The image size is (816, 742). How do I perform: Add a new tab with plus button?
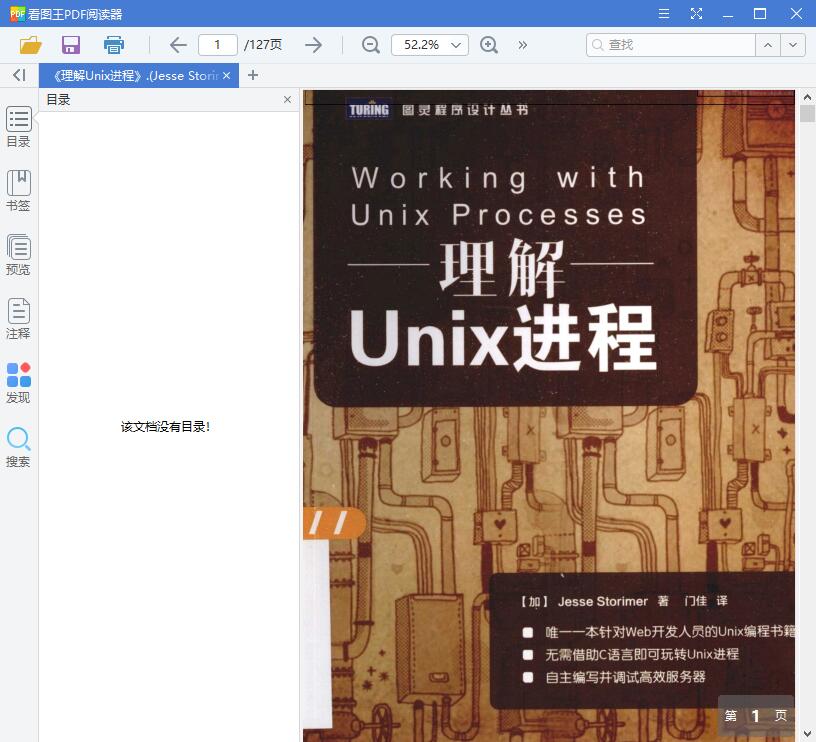253,75
